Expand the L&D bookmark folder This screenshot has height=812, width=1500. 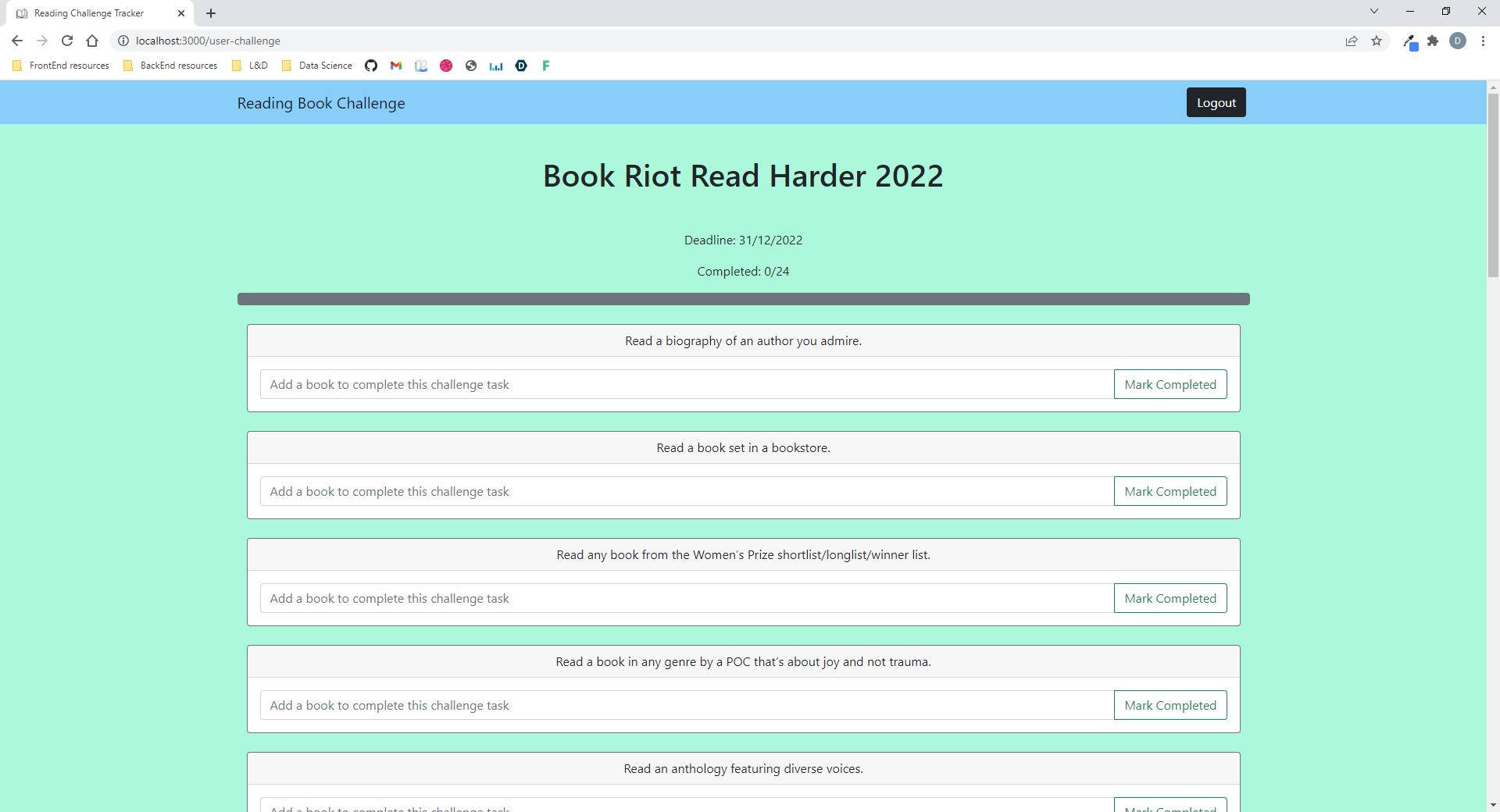coord(250,66)
